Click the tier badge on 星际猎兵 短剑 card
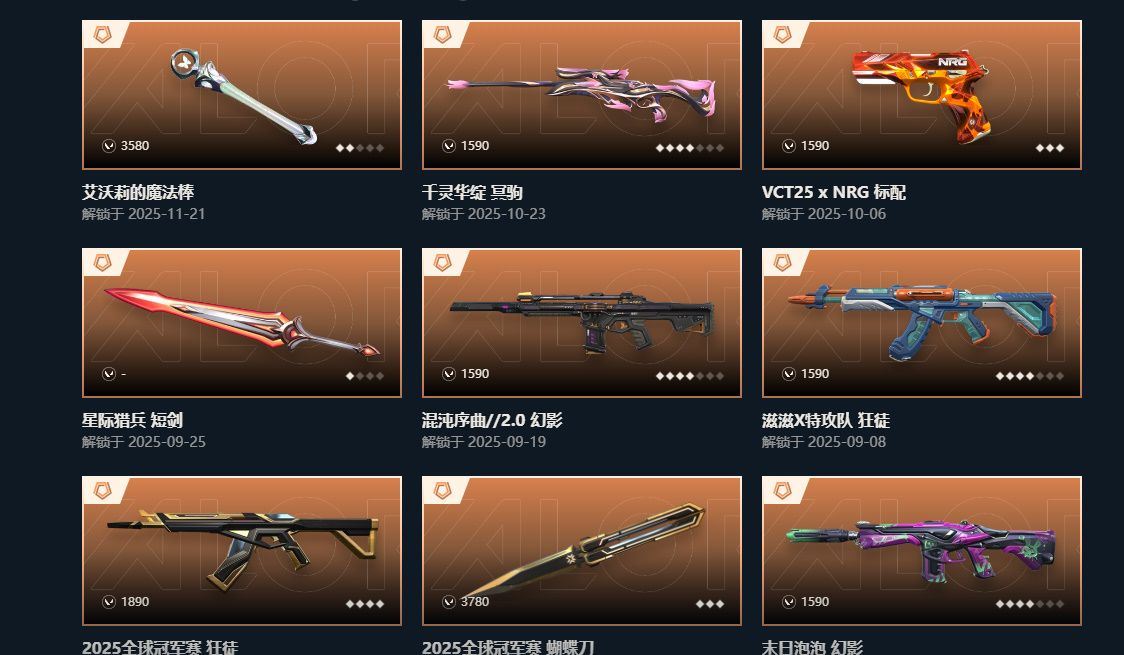The height and width of the screenshot is (655, 1124). coord(103,262)
